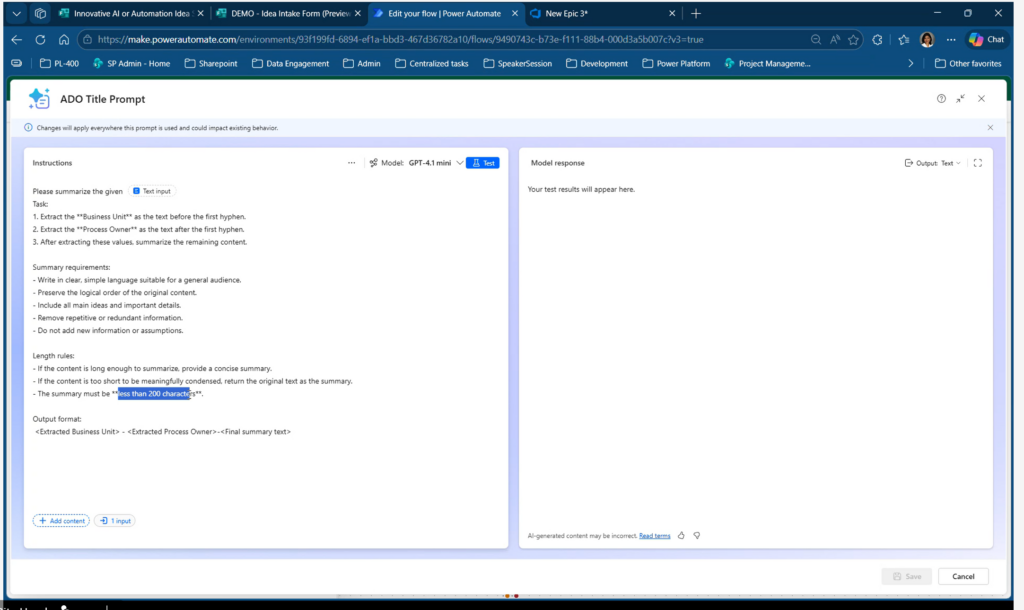Image resolution: width=1024 pixels, height=610 pixels.
Task: Give thumbs up to model response
Action: coord(681,536)
